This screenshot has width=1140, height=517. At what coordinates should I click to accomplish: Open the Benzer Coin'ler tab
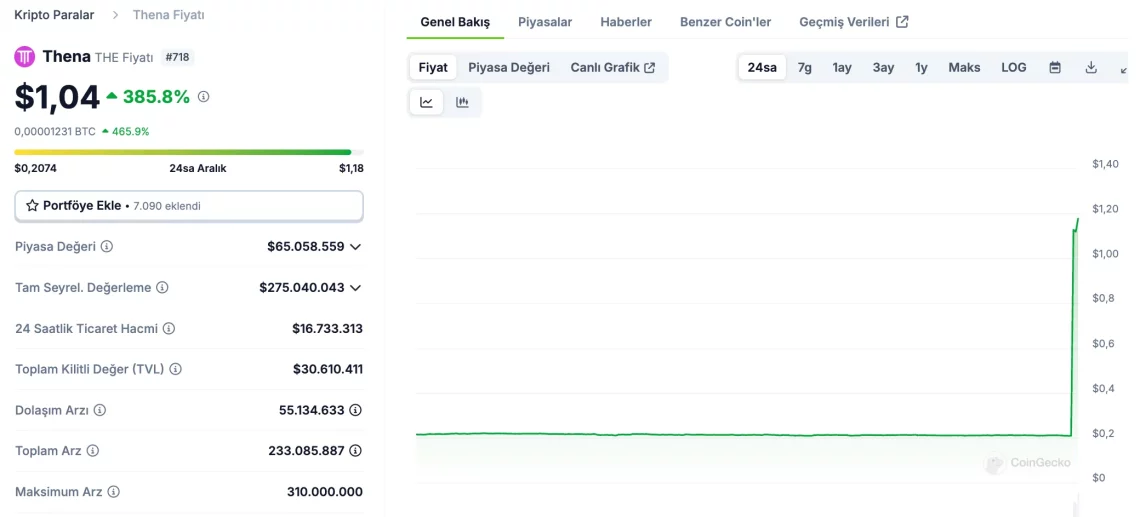point(726,22)
